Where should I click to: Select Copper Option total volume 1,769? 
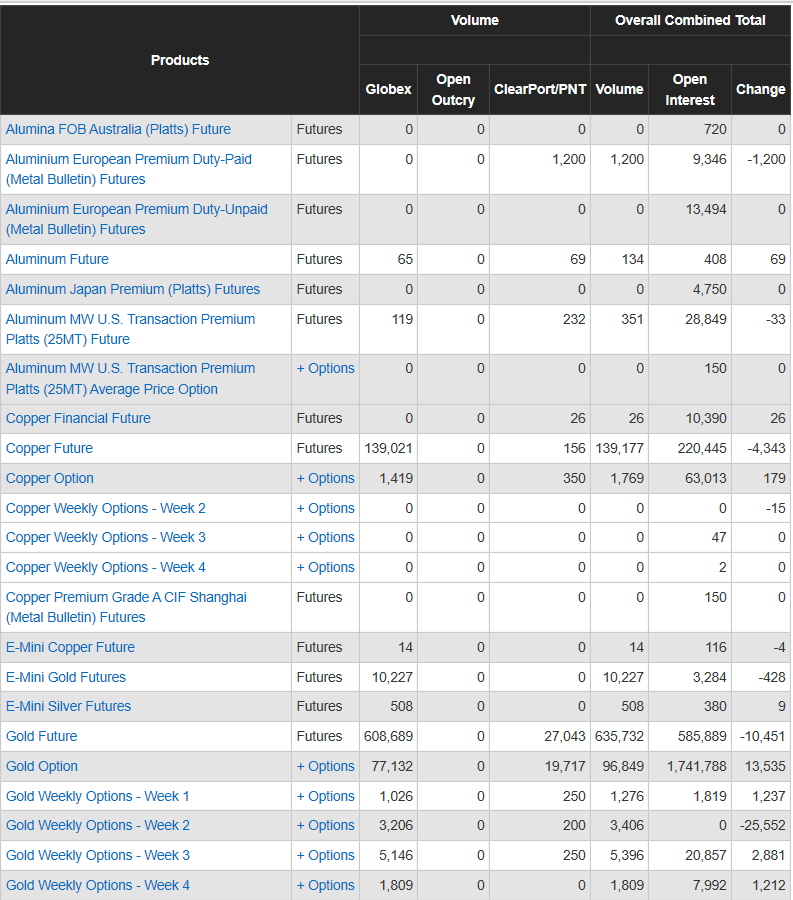(627, 478)
